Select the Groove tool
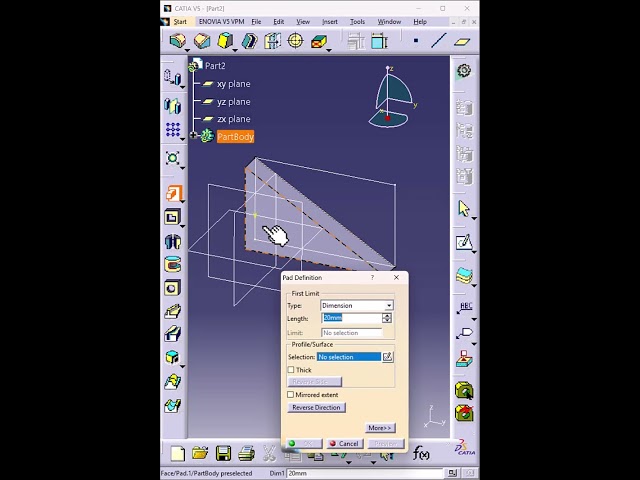This screenshot has height=480, width=640. pyautogui.click(x=173, y=264)
